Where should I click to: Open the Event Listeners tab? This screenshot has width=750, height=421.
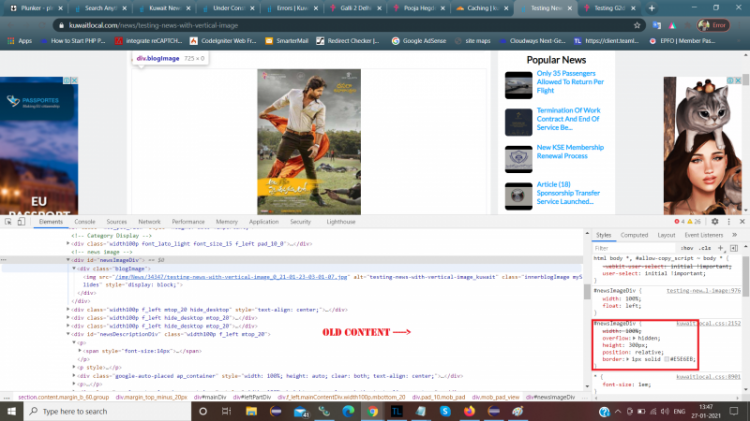pos(704,235)
